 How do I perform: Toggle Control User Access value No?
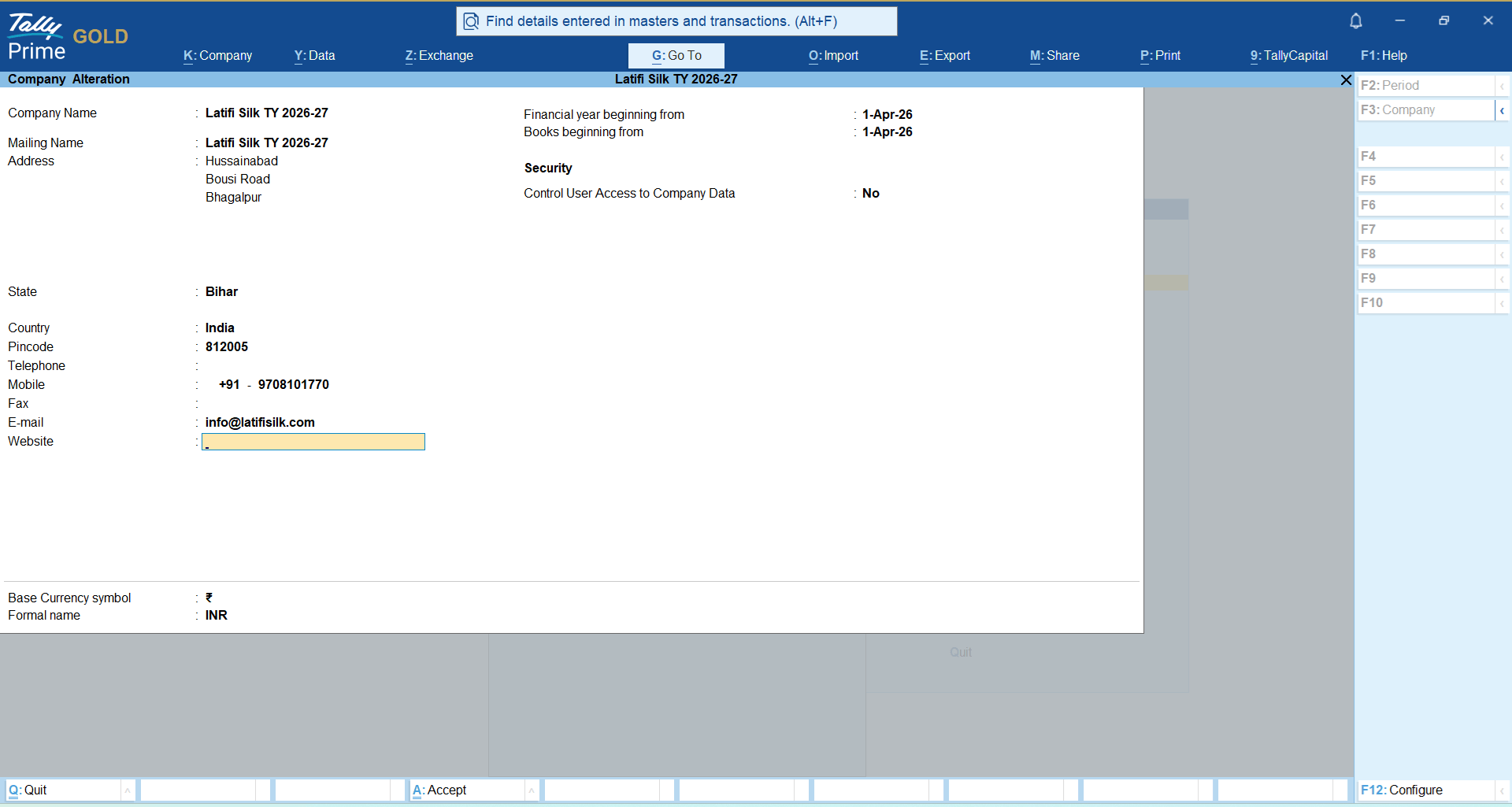coord(871,194)
